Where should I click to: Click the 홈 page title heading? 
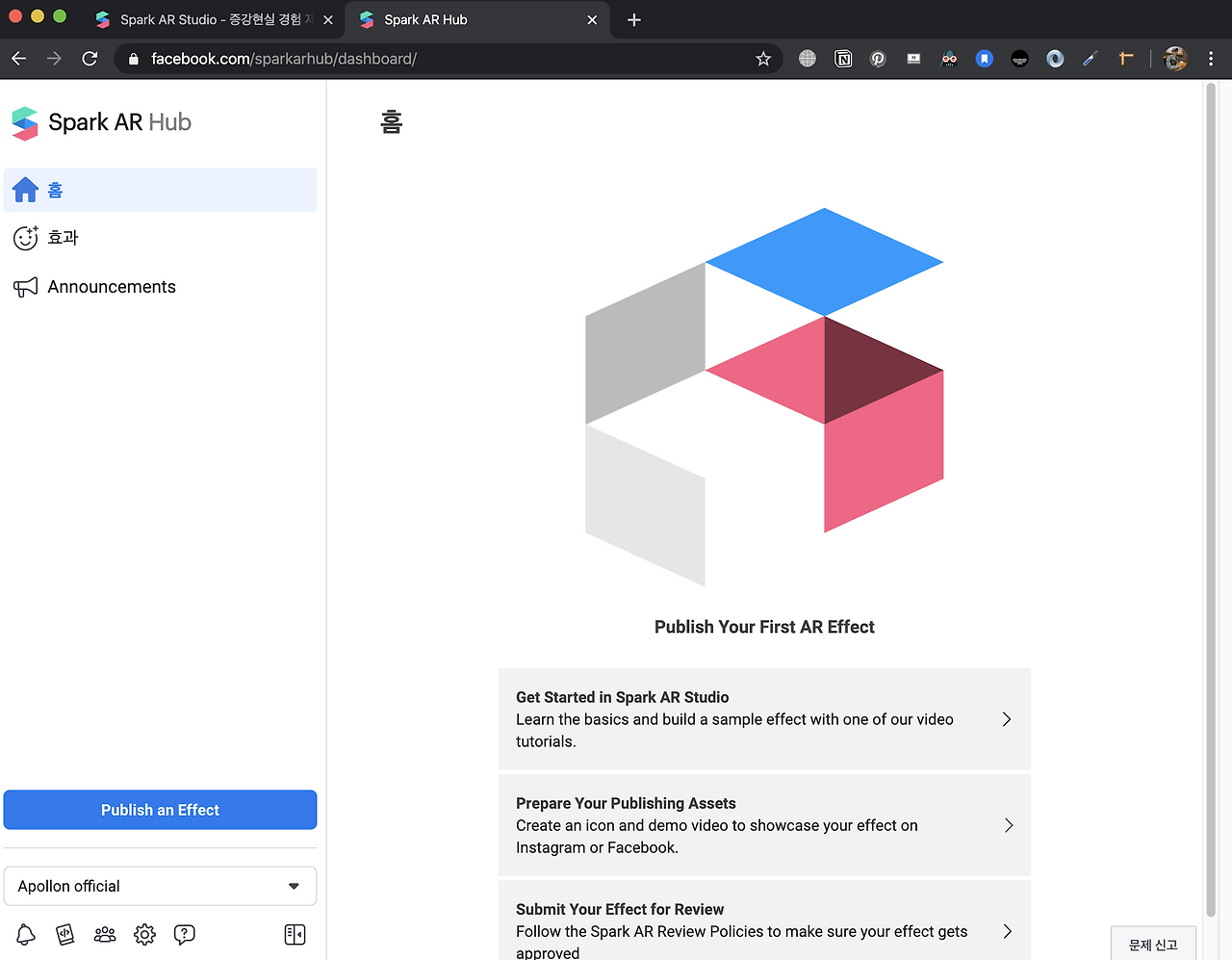coord(391,122)
